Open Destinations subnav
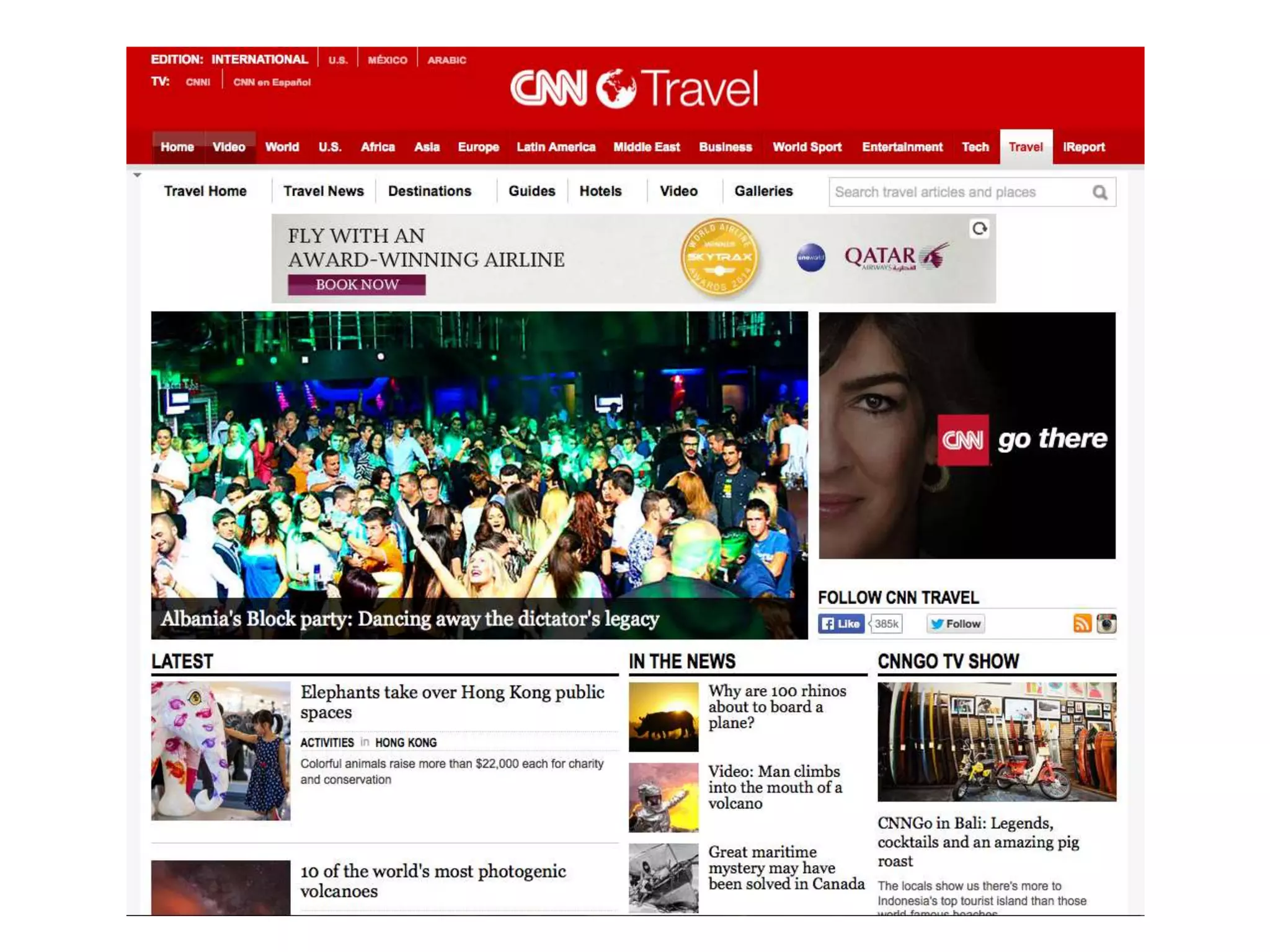This screenshot has height=952, width=1270. pos(430,191)
